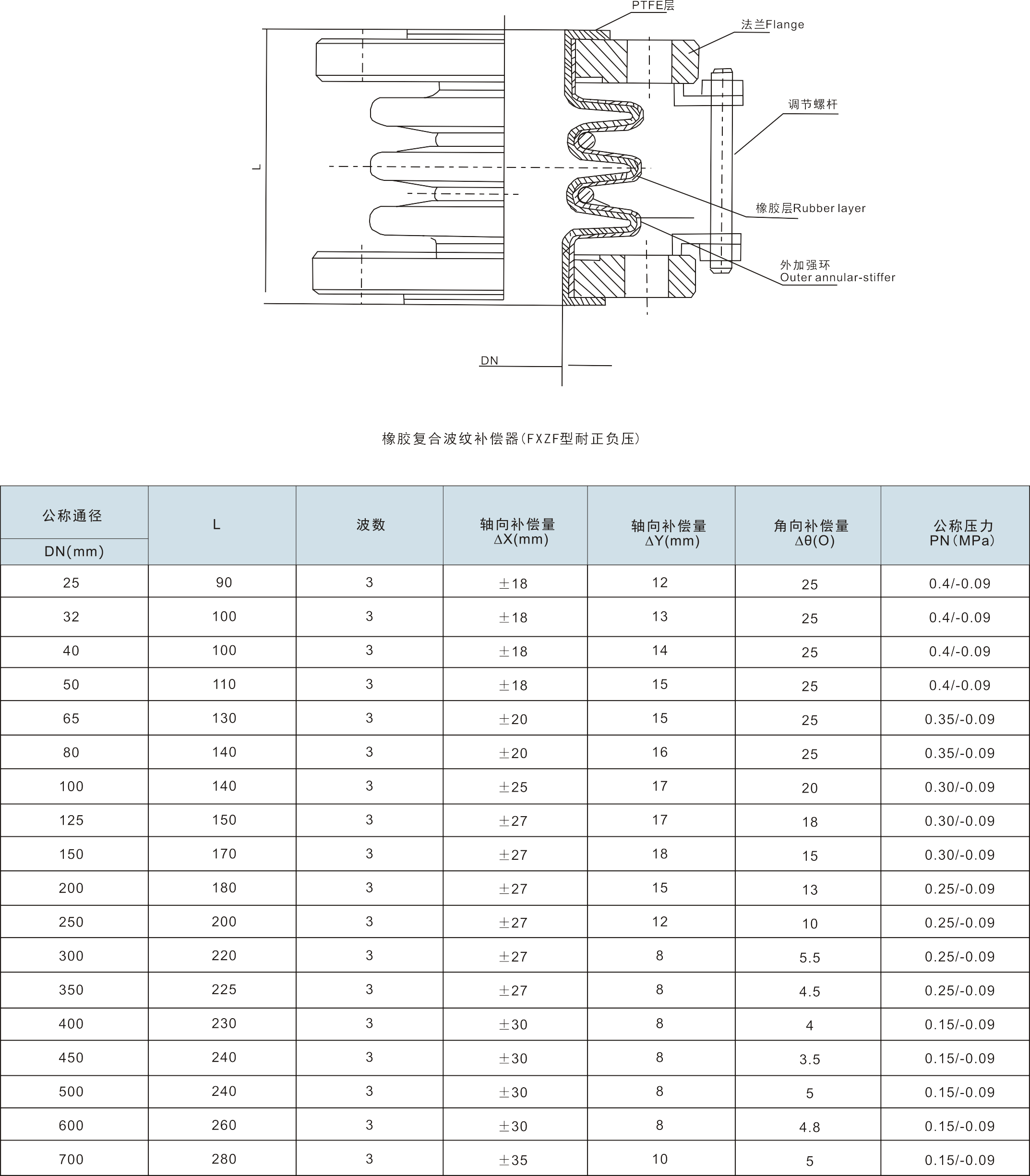Image resolution: width=1030 pixels, height=1176 pixels.
Task: Click the DN value 500 in the first column
Action: (71, 1092)
